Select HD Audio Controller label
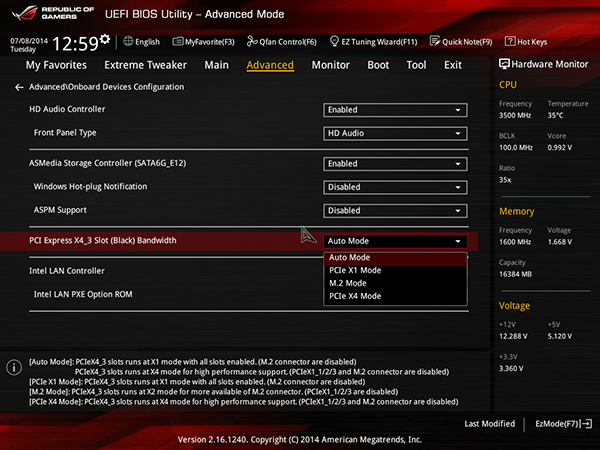 point(67,109)
